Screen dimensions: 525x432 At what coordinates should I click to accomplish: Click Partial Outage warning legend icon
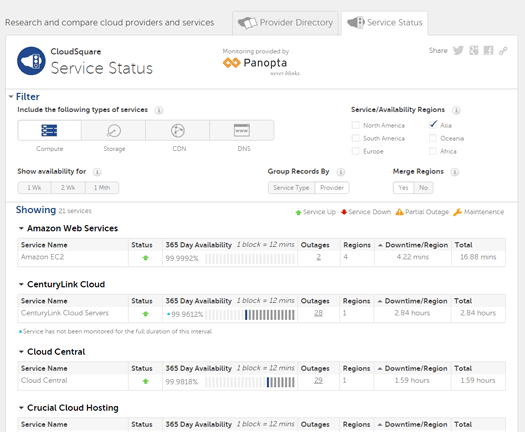[x=399, y=212]
